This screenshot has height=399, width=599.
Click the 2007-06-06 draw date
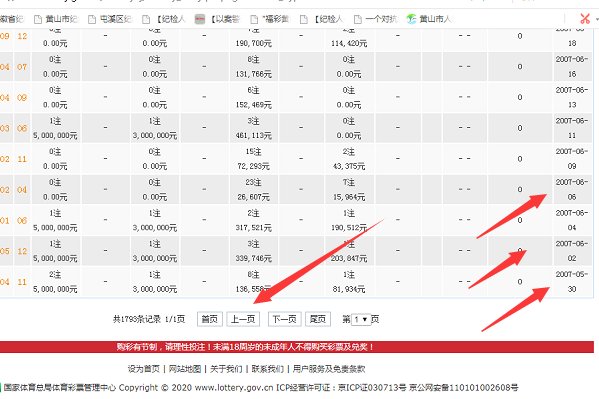(571, 190)
